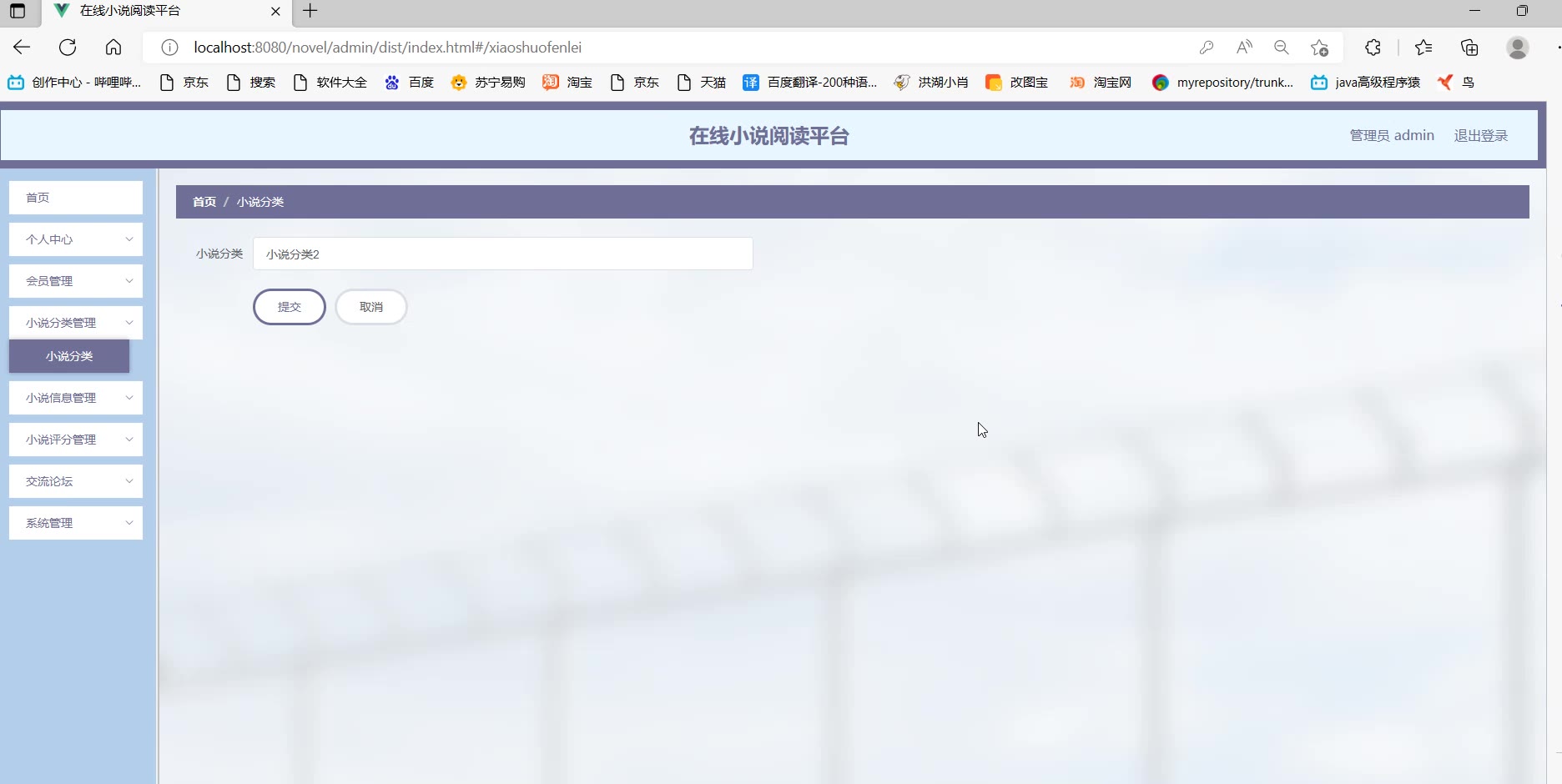Viewport: 1562px width, 784px height.
Task: Click 管理员 admin label
Action: (1392, 135)
